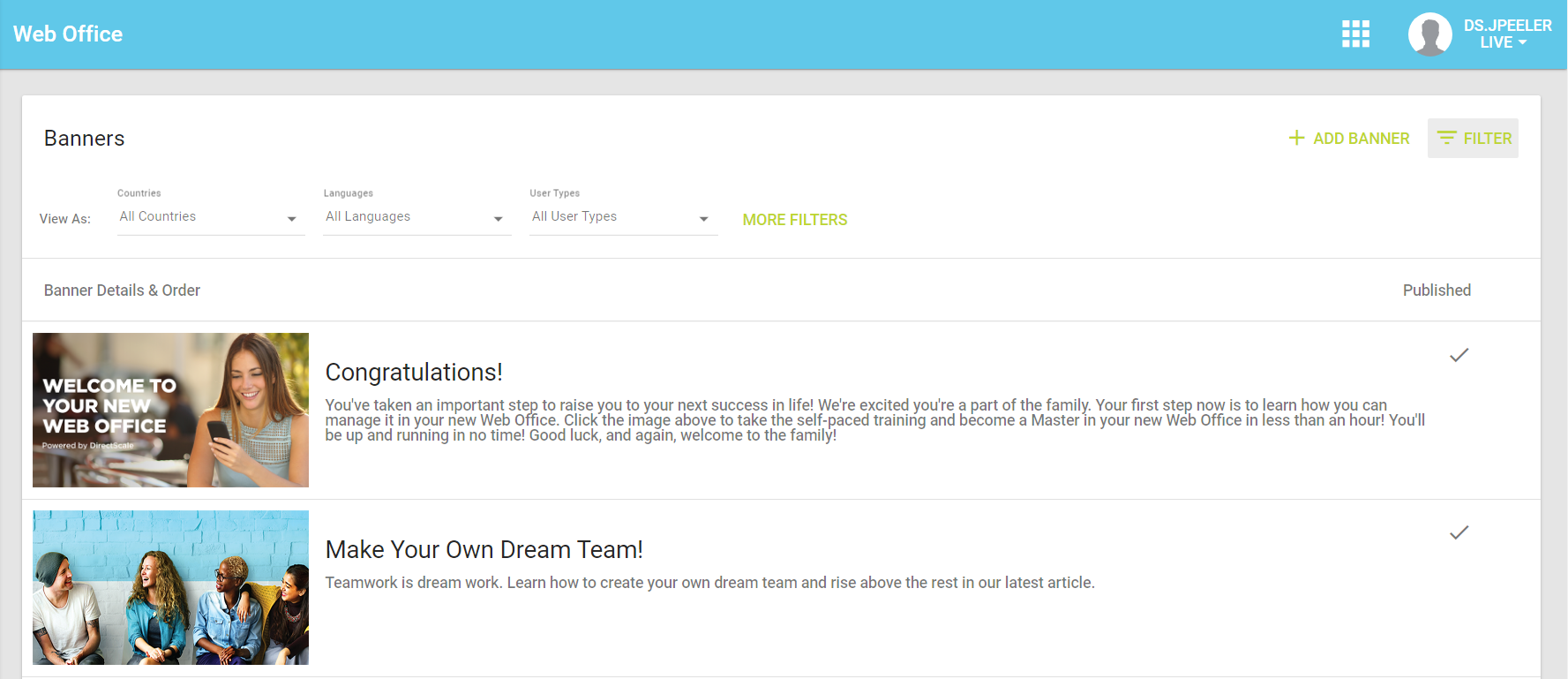1568x679 pixels.
Task: Click the plus icon beside Add Banner
Action: [1296, 138]
